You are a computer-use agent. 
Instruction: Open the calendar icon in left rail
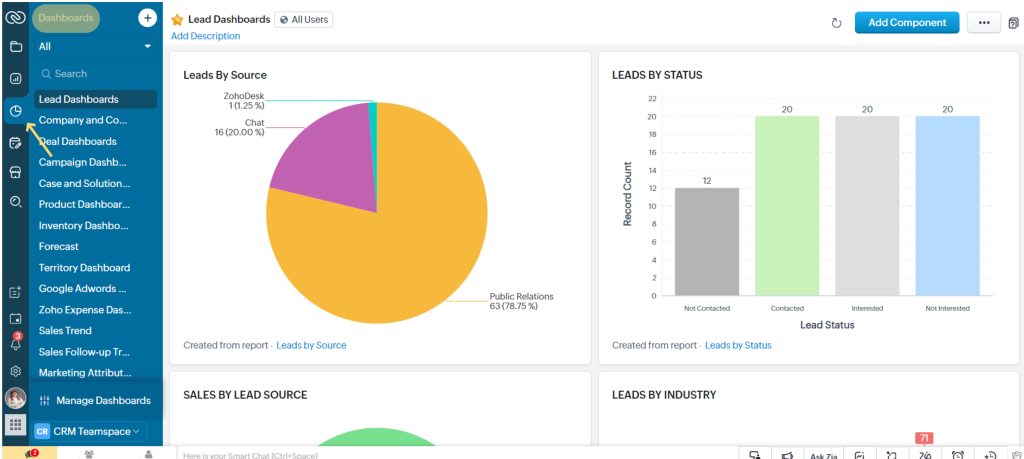pyautogui.click(x=16, y=319)
